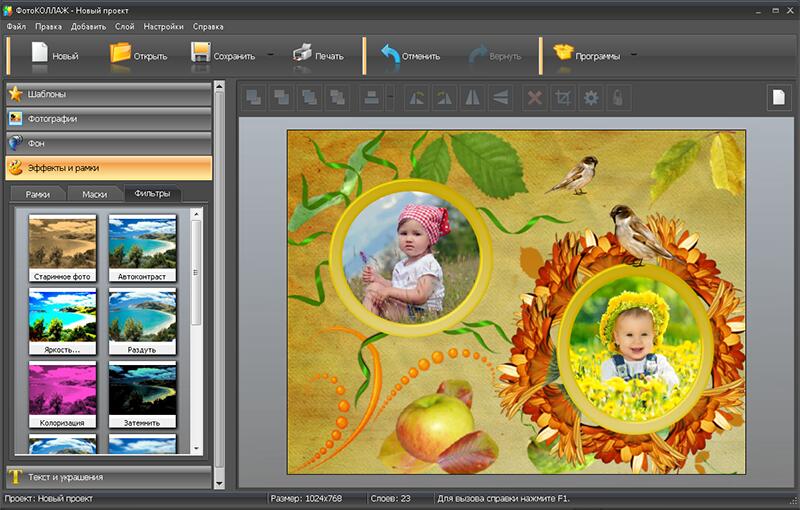800x510 pixels.
Task: Click the Открыть folder button
Action: [136, 55]
